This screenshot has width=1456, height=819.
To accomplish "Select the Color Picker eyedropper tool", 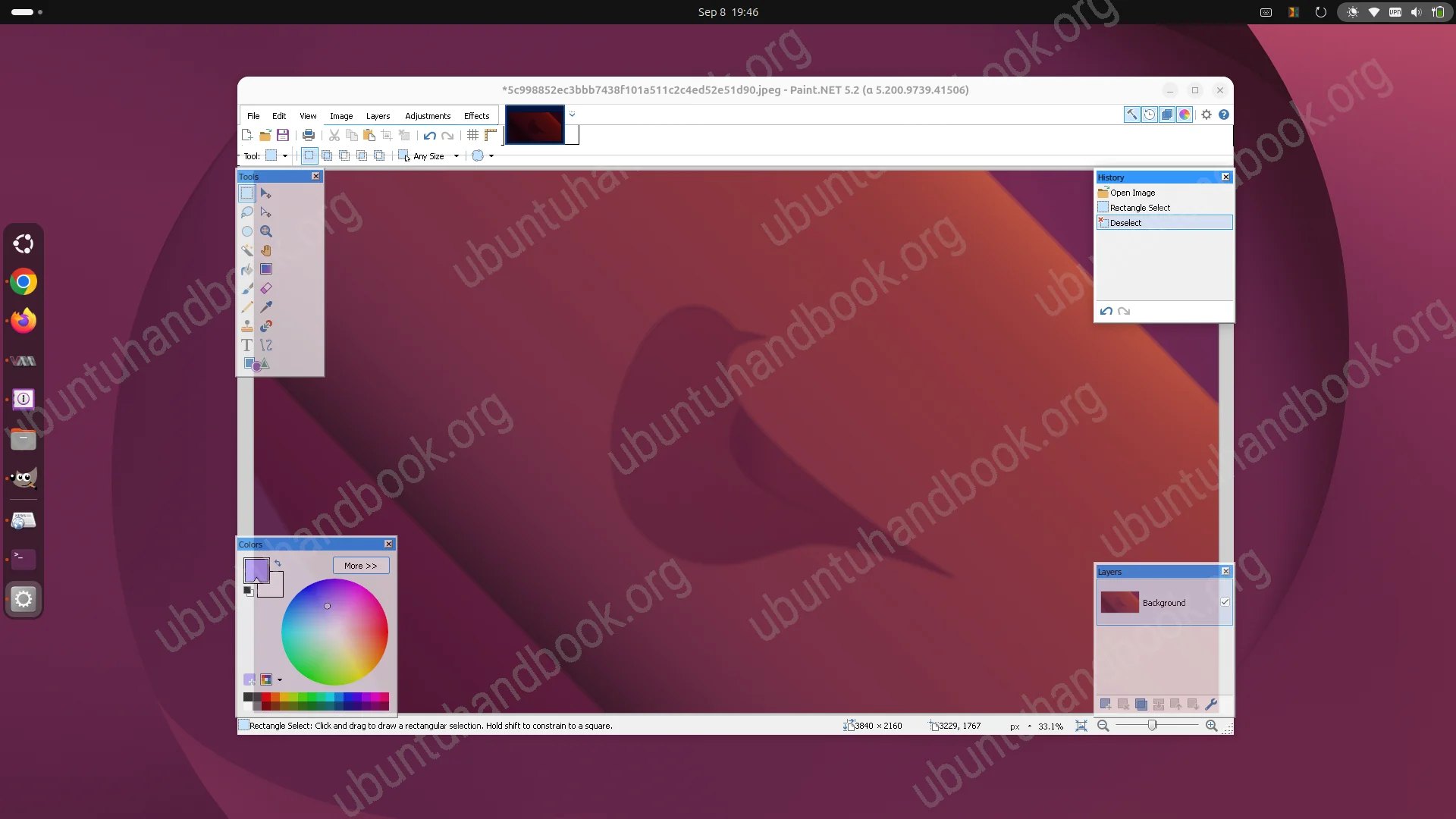I will [x=266, y=307].
